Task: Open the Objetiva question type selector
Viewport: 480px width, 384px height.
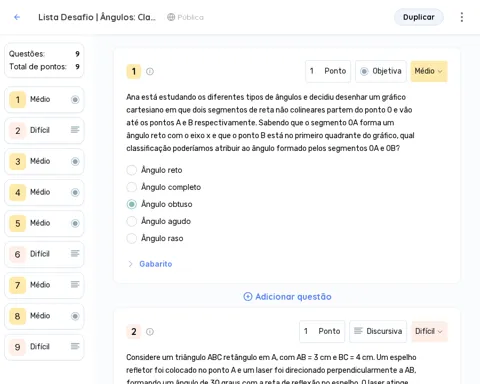Action: coord(381,71)
